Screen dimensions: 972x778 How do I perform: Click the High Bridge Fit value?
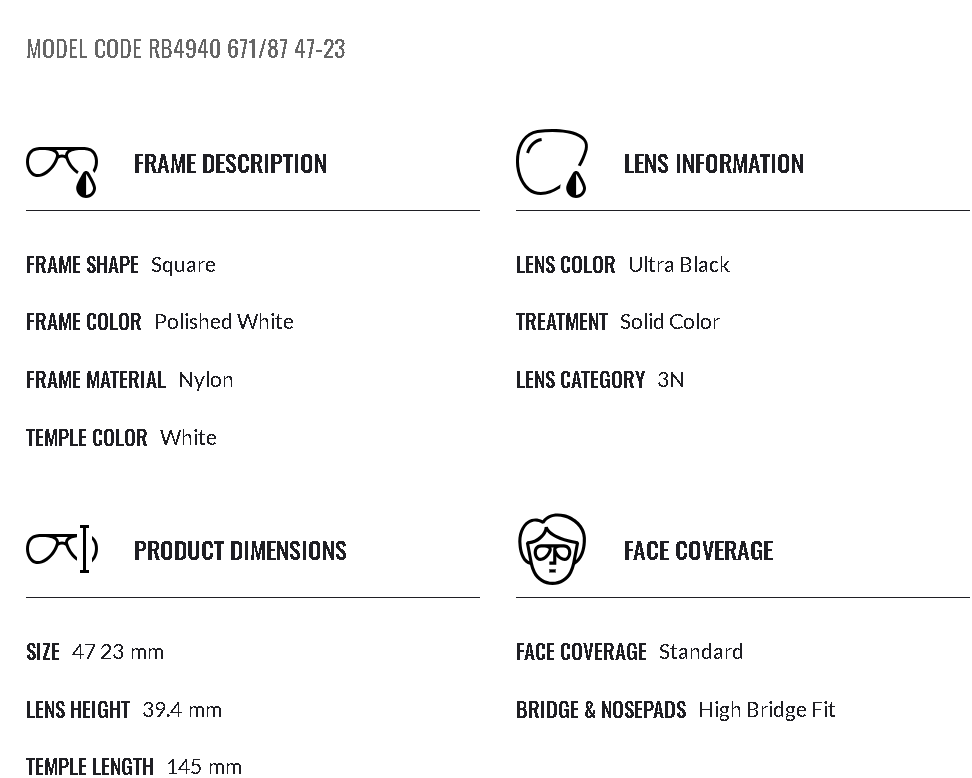tap(766, 710)
